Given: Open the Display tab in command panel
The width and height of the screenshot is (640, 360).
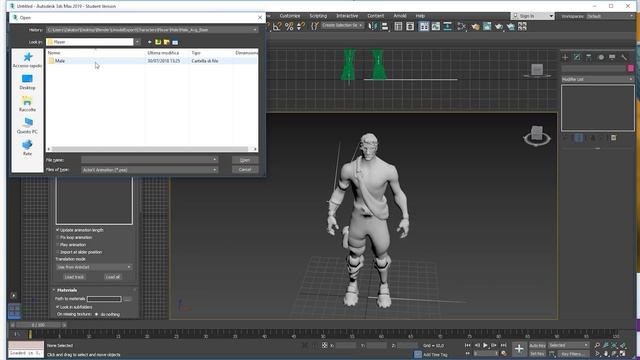Looking at the screenshot, I should click(612, 57).
